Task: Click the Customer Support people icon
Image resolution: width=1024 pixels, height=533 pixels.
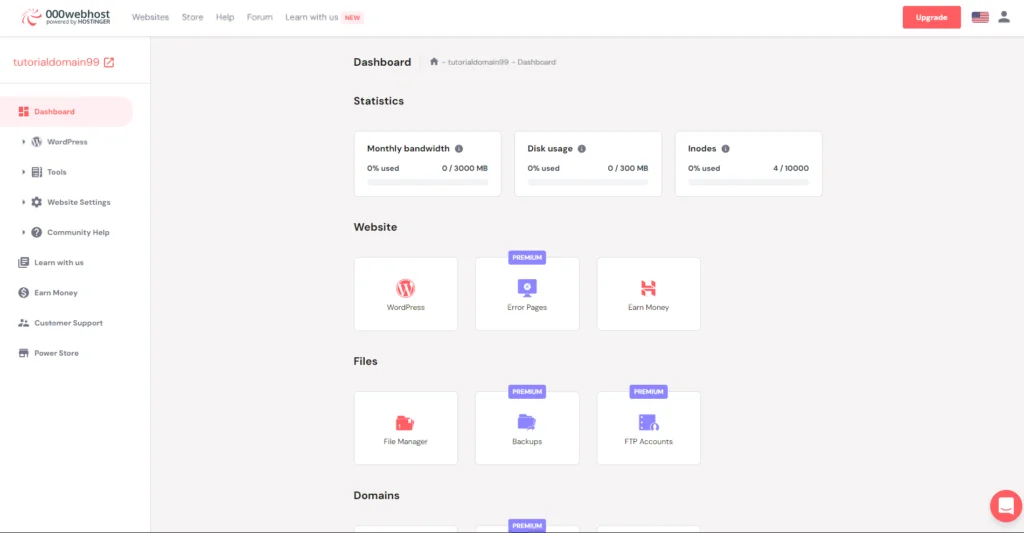Action: pyautogui.click(x=24, y=323)
